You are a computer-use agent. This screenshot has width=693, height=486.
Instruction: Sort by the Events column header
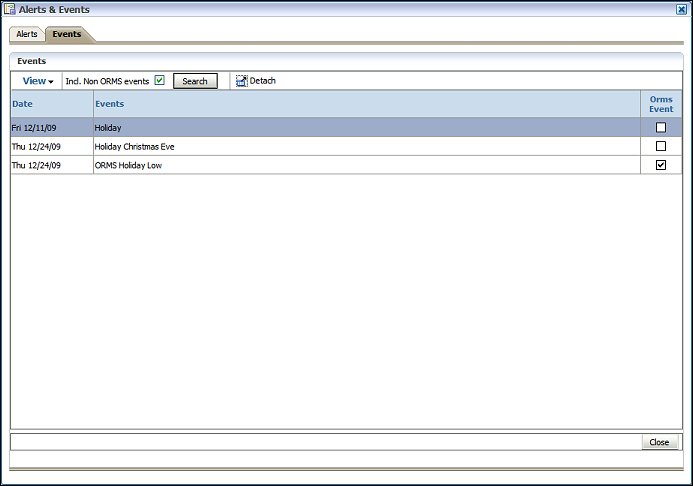click(x=109, y=104)
